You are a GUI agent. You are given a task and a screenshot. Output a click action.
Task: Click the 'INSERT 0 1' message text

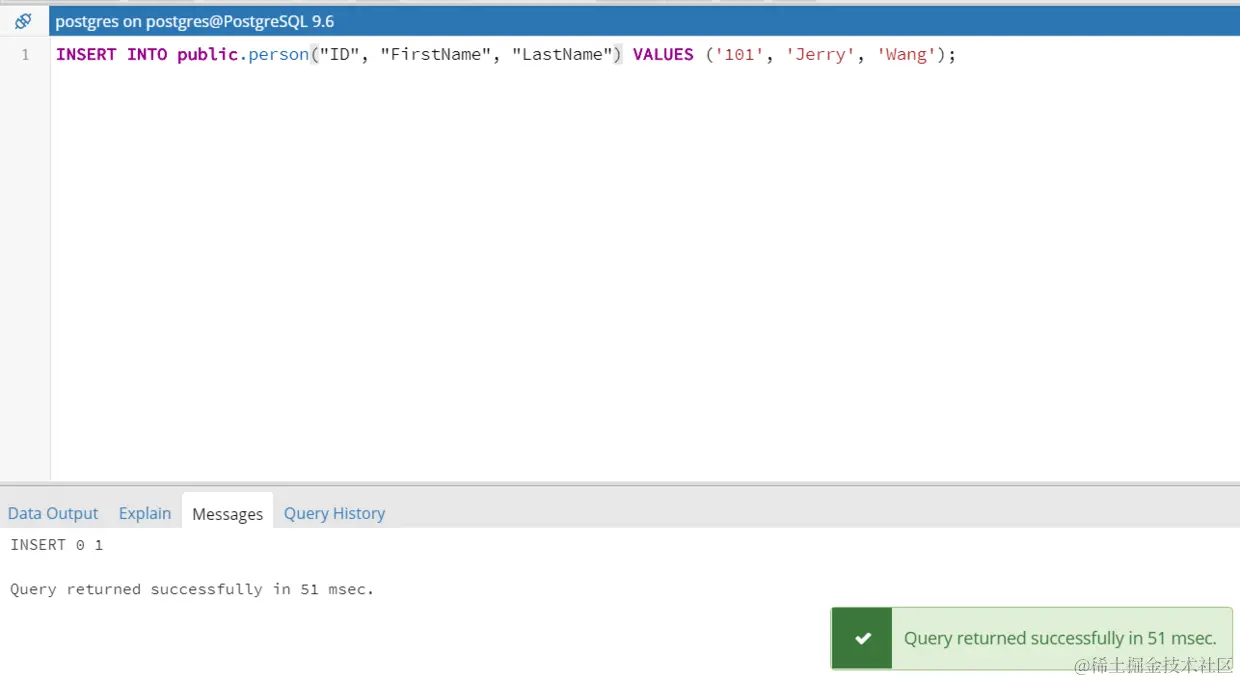coord(57,544)
